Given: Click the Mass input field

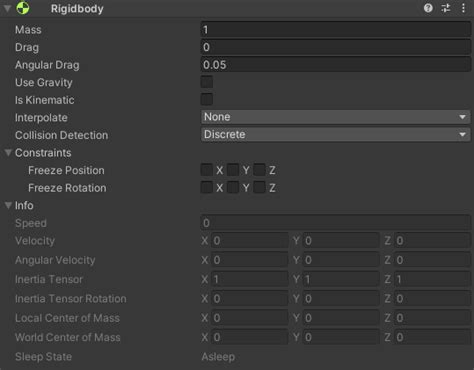Looking at the screenshot, I should 335,30.
